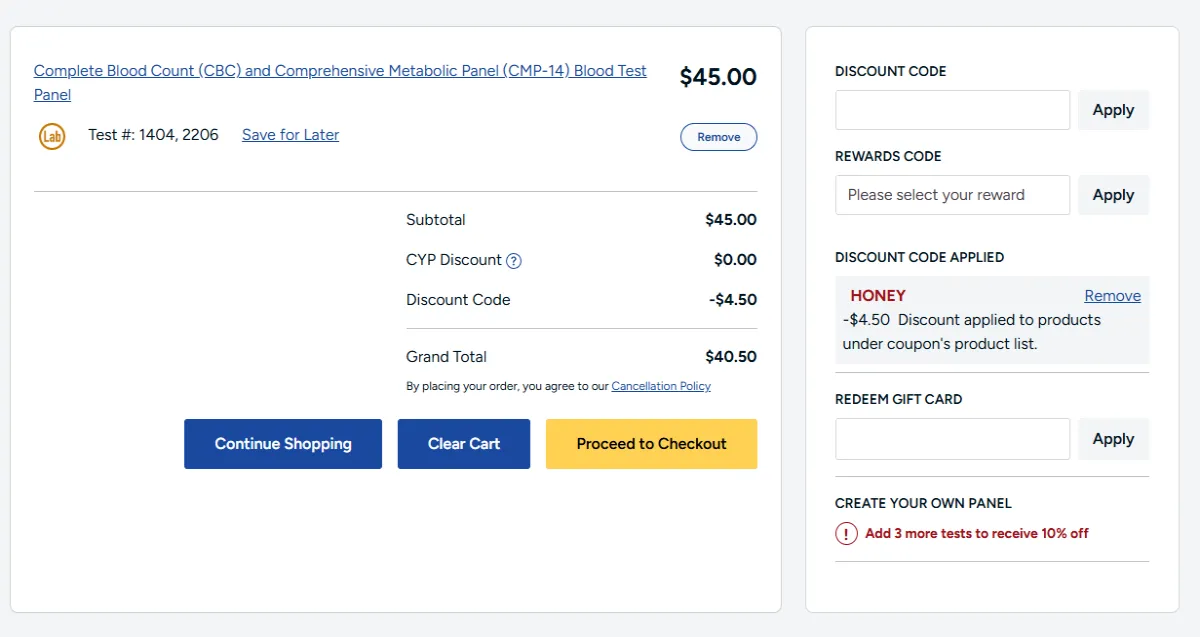Open the Cancellation Policy page
The width and height of the screenshot is (1200, 637).
pos(661,386)
